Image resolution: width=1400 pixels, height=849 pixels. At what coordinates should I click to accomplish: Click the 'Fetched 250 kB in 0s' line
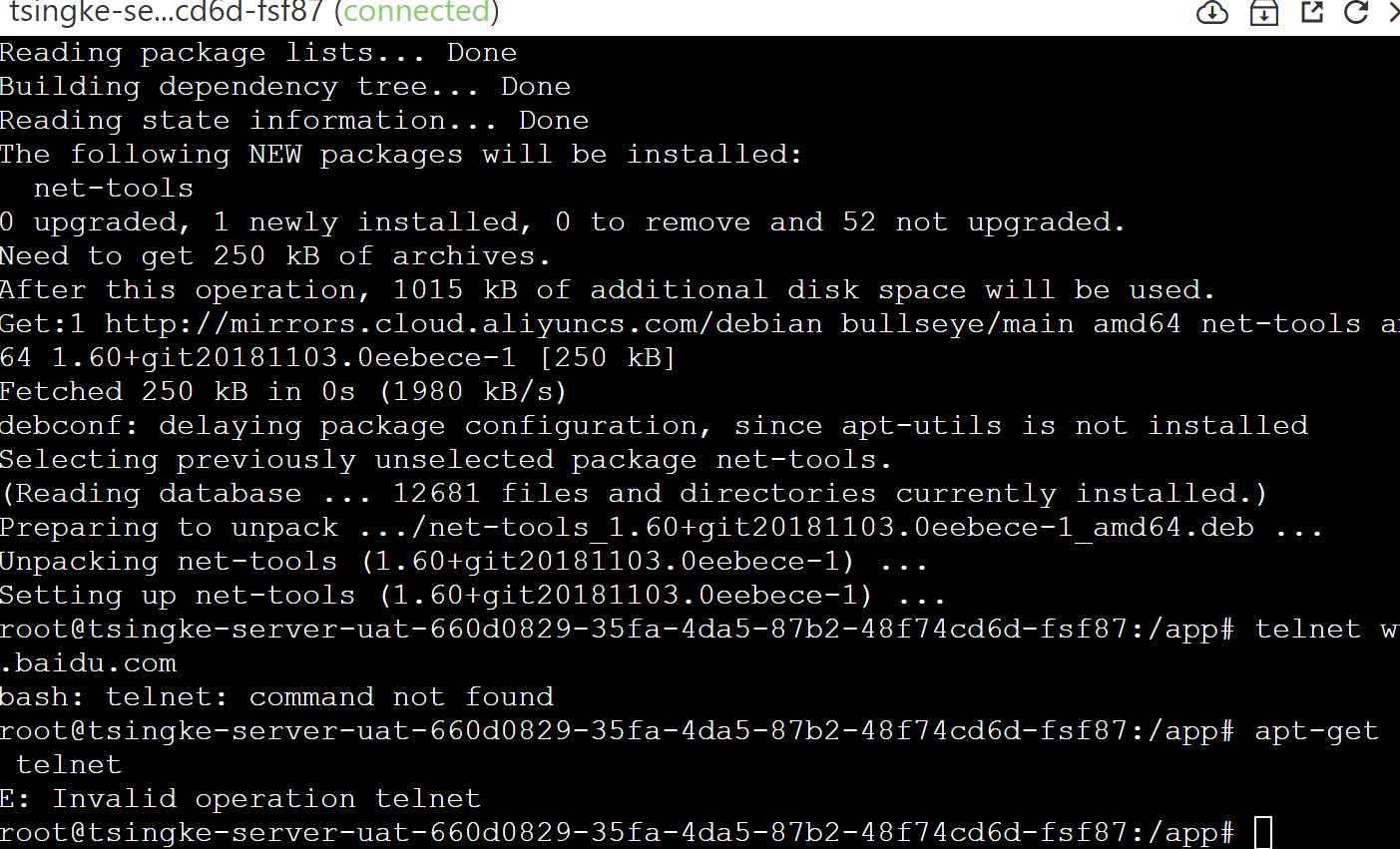[x=283, y=392]
